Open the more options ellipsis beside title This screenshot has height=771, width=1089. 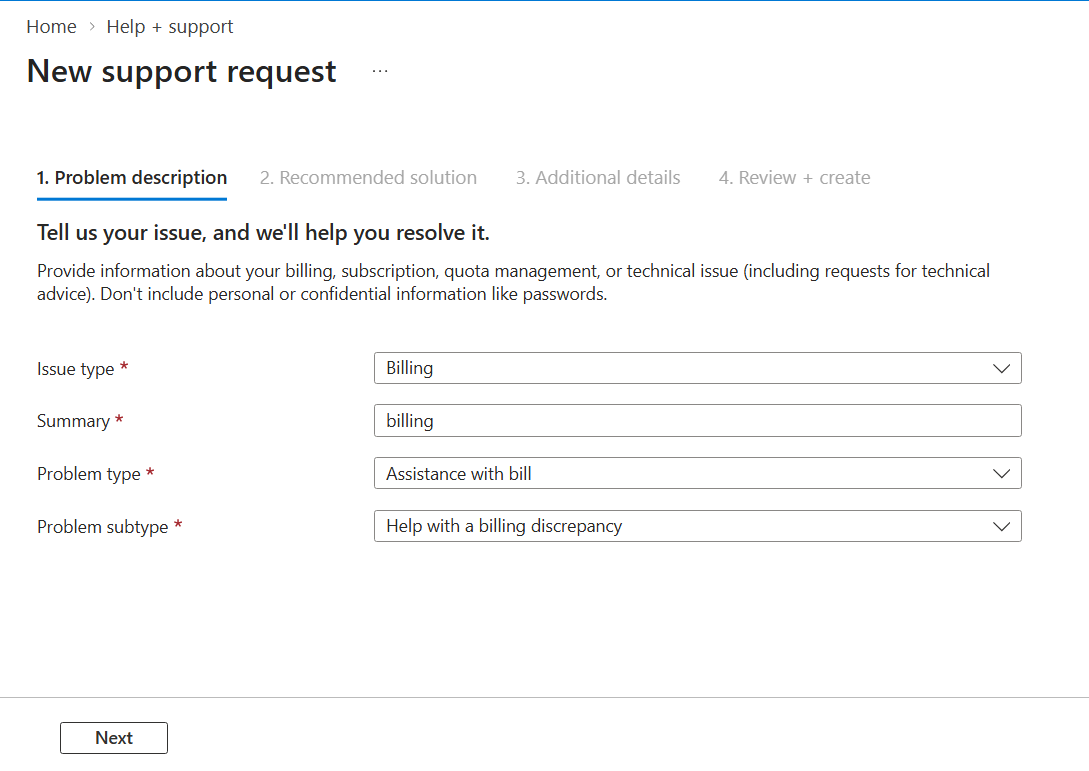(380, 71)
